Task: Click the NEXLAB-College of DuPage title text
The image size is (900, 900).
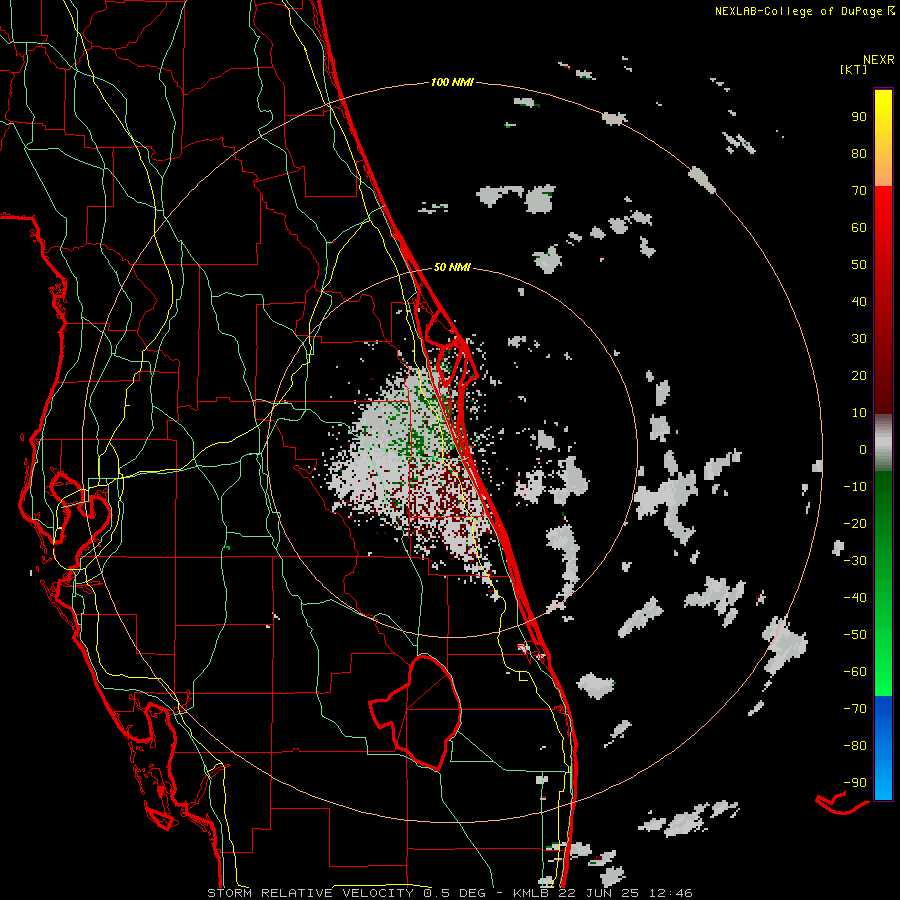Action: coord(800,11)
